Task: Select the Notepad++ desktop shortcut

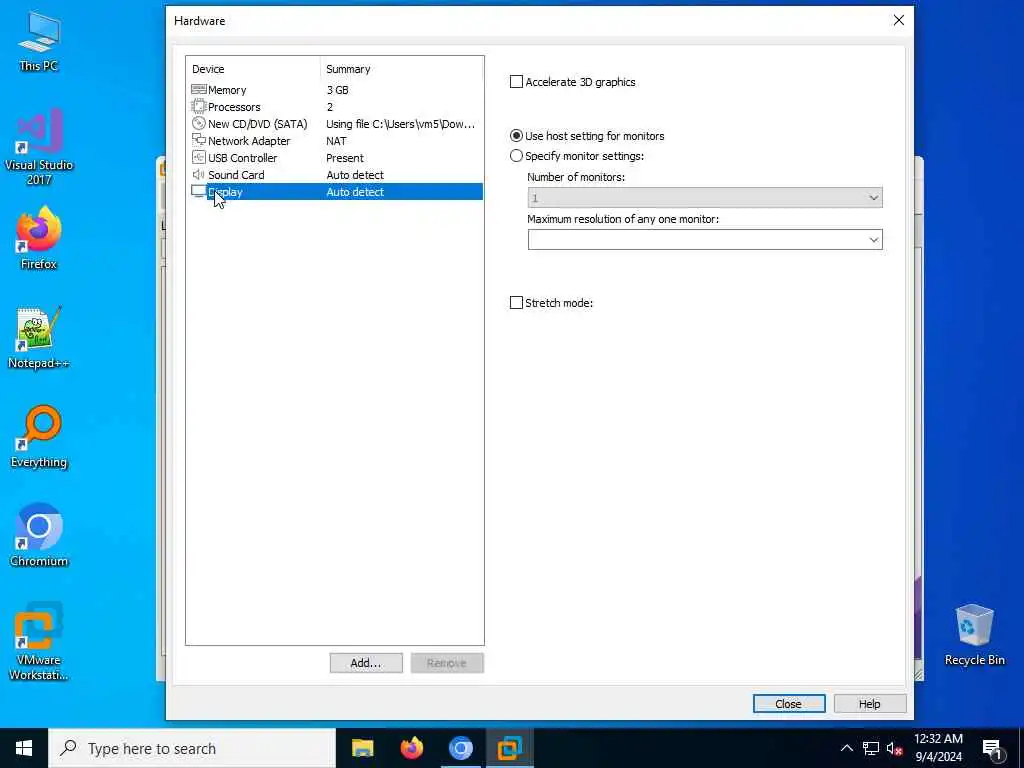Action: coord(39,338)
